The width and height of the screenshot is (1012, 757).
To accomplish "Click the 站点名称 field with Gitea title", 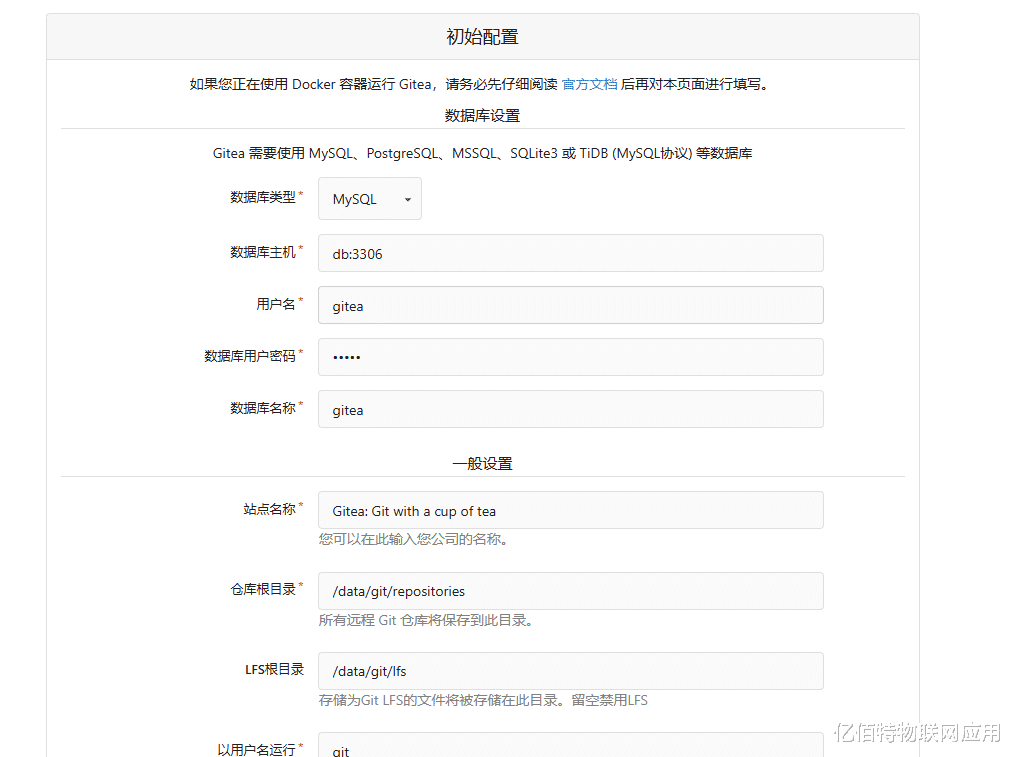I will [571, 510].
